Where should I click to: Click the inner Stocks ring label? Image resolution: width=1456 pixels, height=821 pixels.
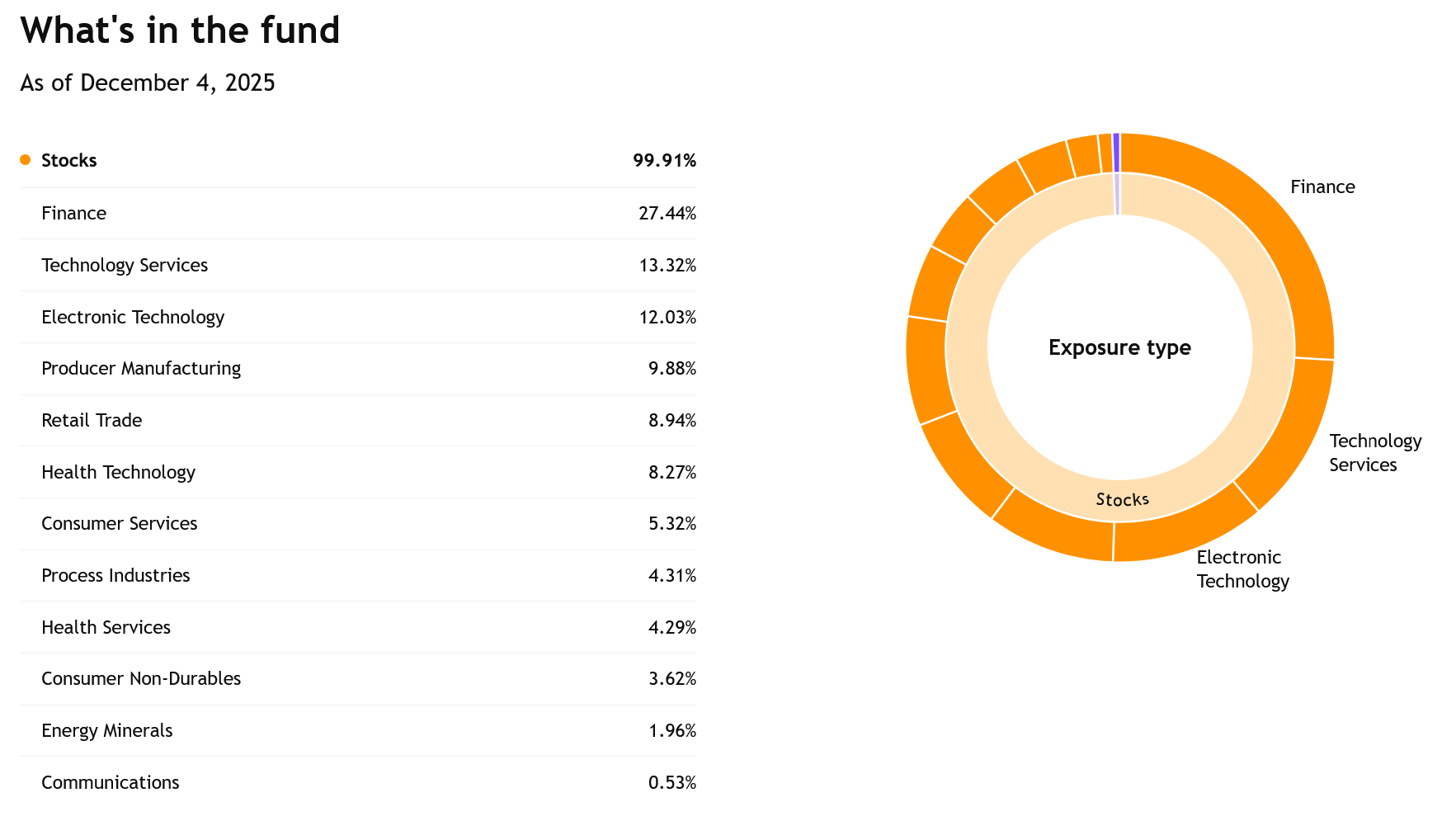(x=1122, y=499)
